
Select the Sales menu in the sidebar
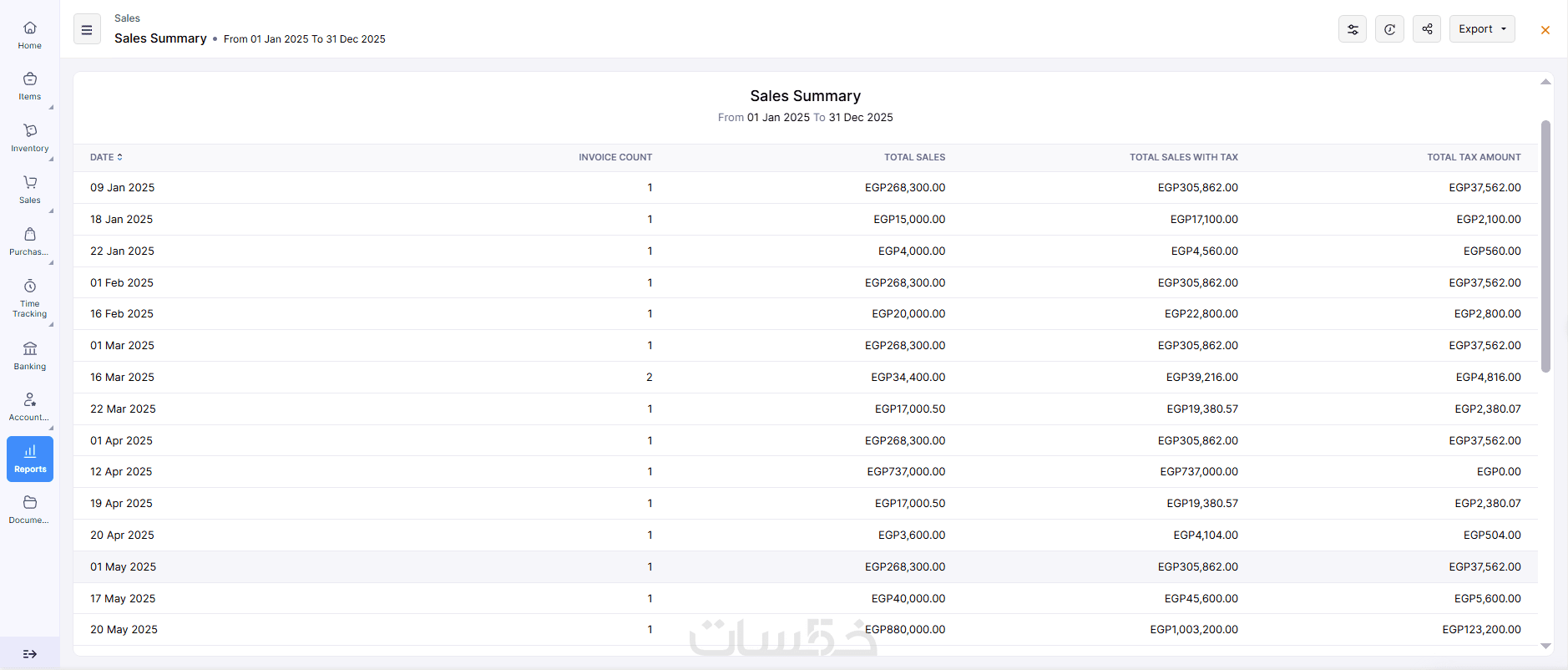[30, 190]
